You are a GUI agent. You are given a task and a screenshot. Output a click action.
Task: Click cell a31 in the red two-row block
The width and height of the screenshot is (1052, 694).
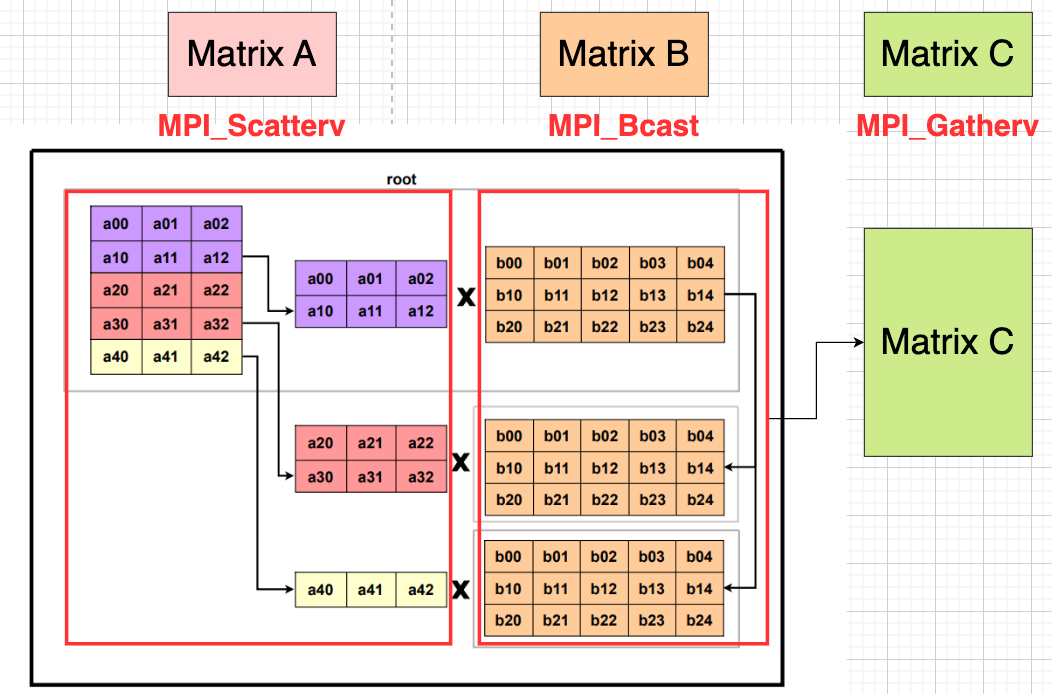point(370,477)
